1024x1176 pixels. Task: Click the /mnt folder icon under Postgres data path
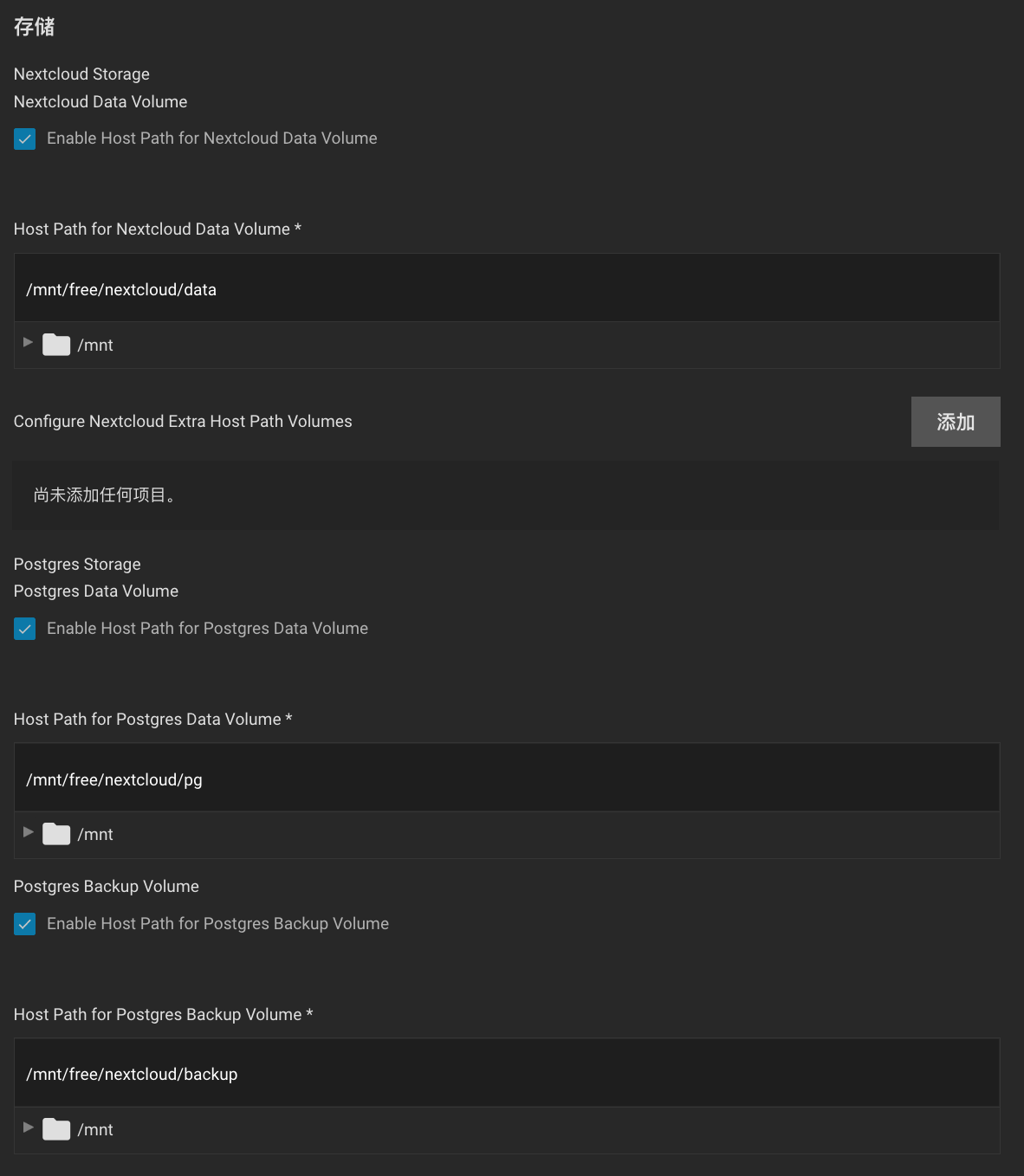[x=56, y=834]
